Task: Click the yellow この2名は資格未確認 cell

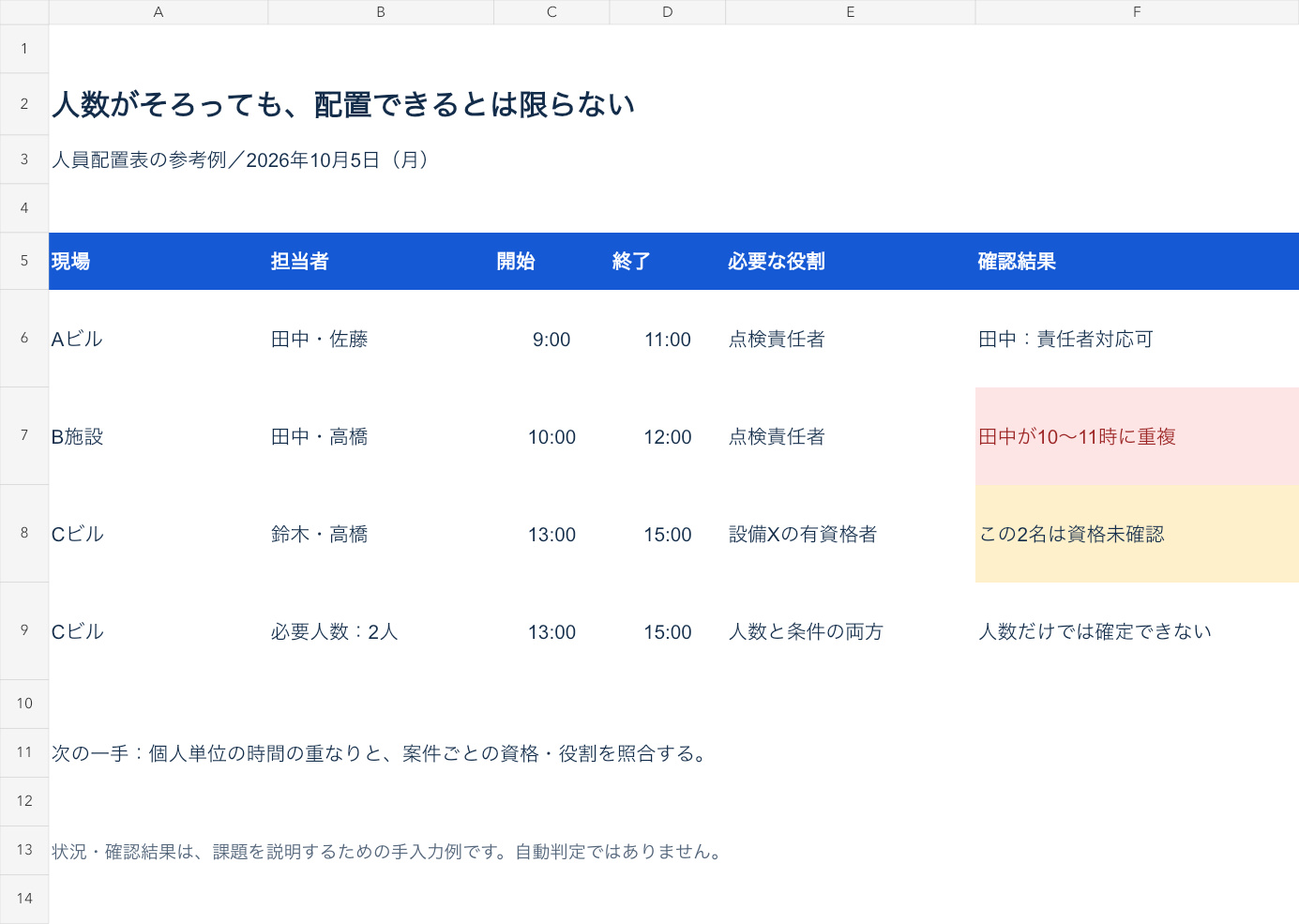Action: 1137,534
